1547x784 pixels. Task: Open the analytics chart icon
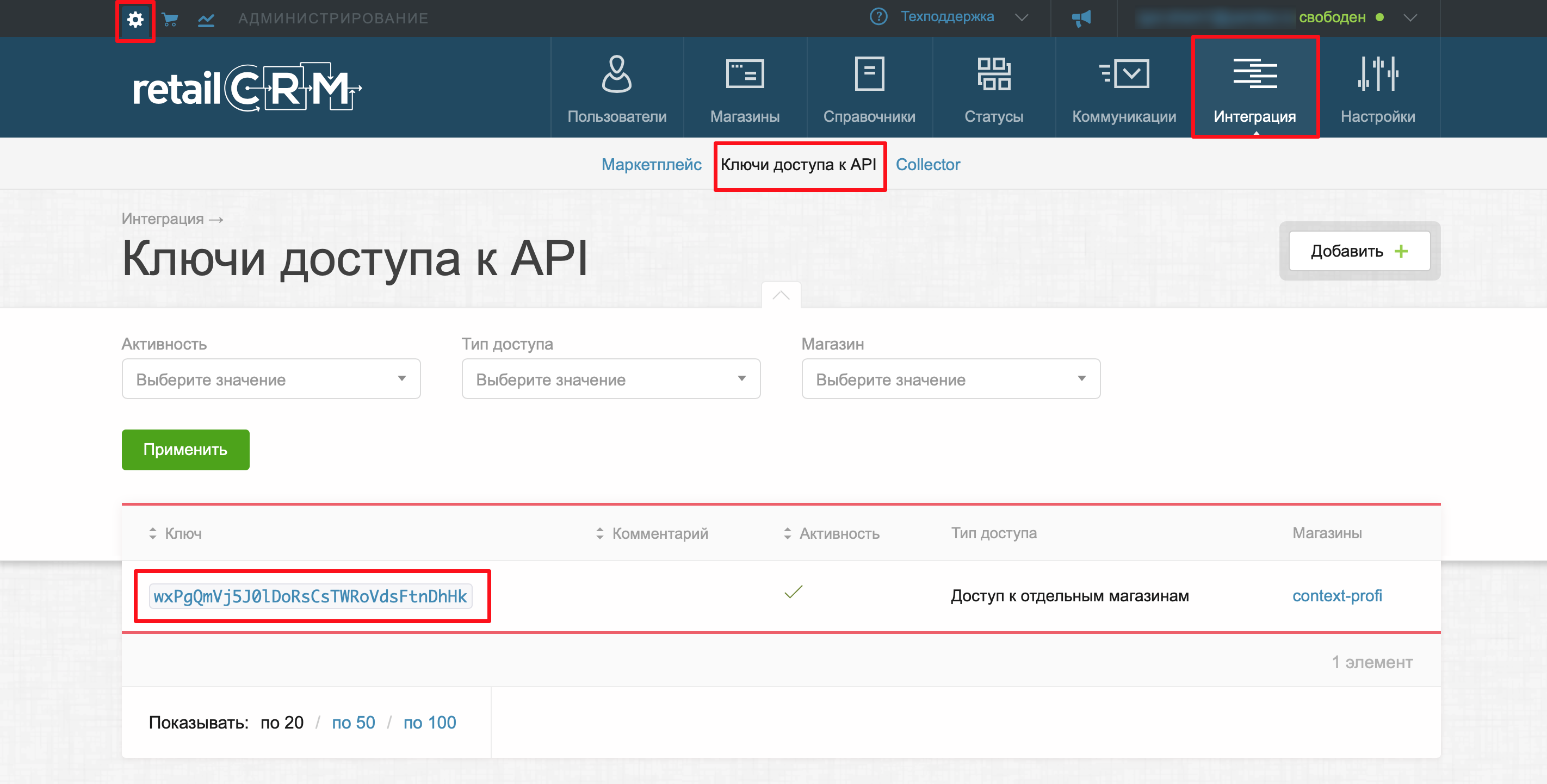206,20
